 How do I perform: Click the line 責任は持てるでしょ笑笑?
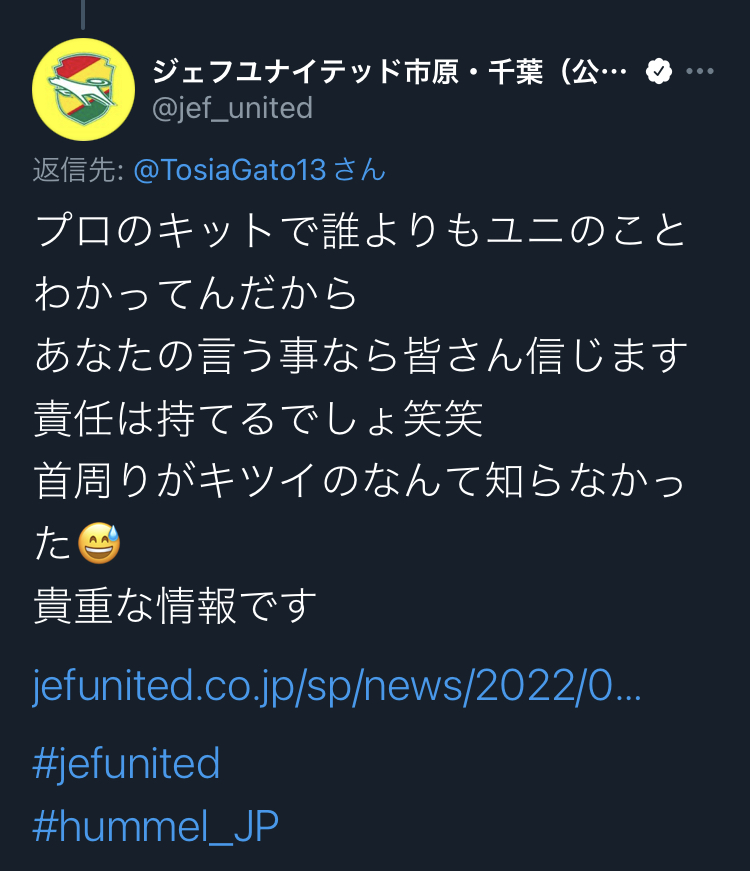258,418
